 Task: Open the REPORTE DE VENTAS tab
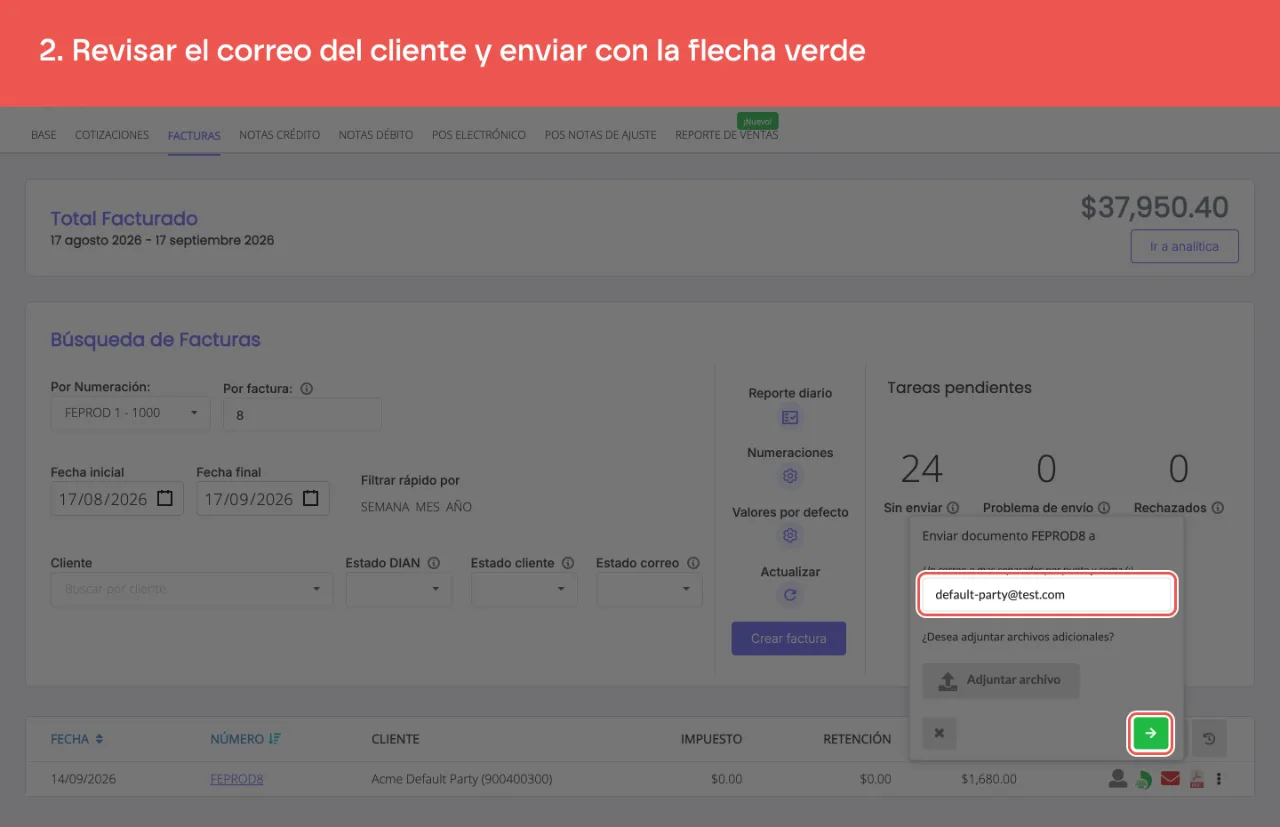click(726, 135)
